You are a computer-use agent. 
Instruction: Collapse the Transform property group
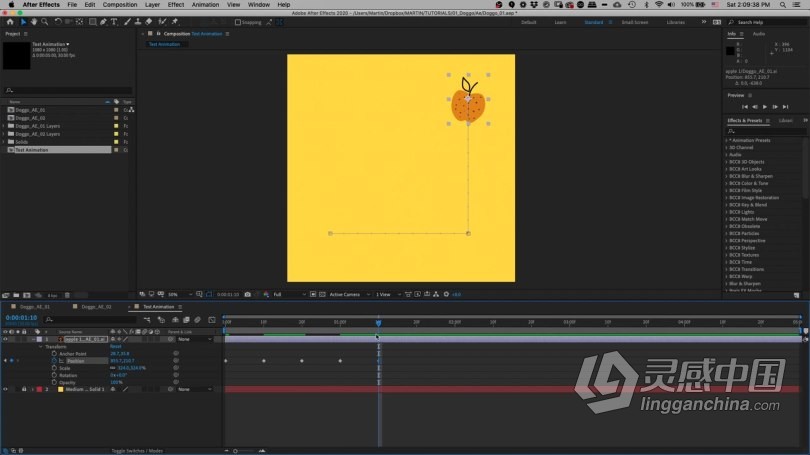coord(41,347)
